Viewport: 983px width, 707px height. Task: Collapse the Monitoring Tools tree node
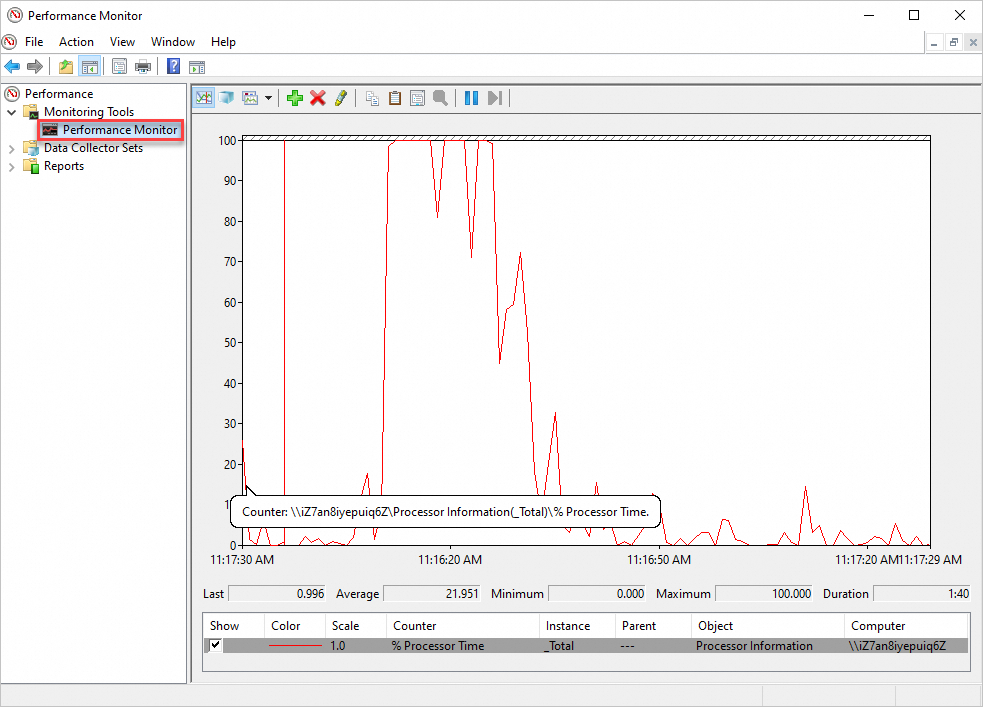click(12, 112)
